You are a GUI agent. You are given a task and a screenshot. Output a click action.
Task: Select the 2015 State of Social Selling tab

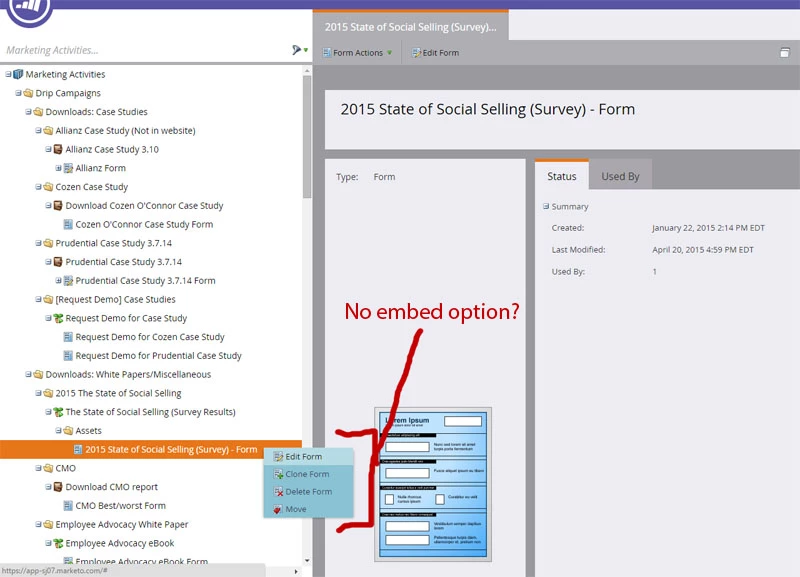coord(410,27)
